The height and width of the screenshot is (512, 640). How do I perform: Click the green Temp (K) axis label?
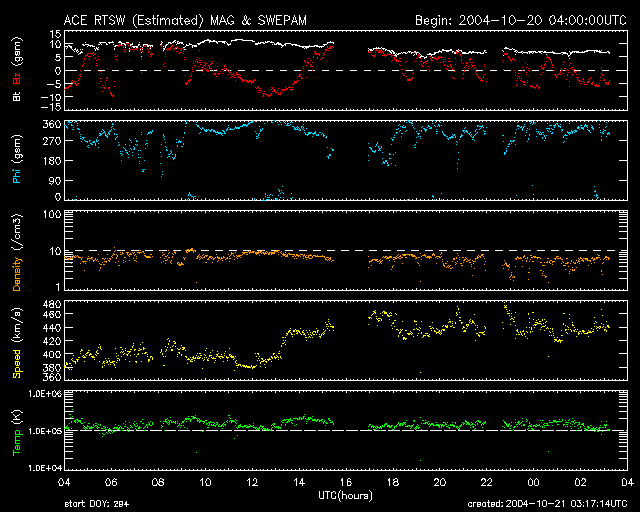pos(17,431)
